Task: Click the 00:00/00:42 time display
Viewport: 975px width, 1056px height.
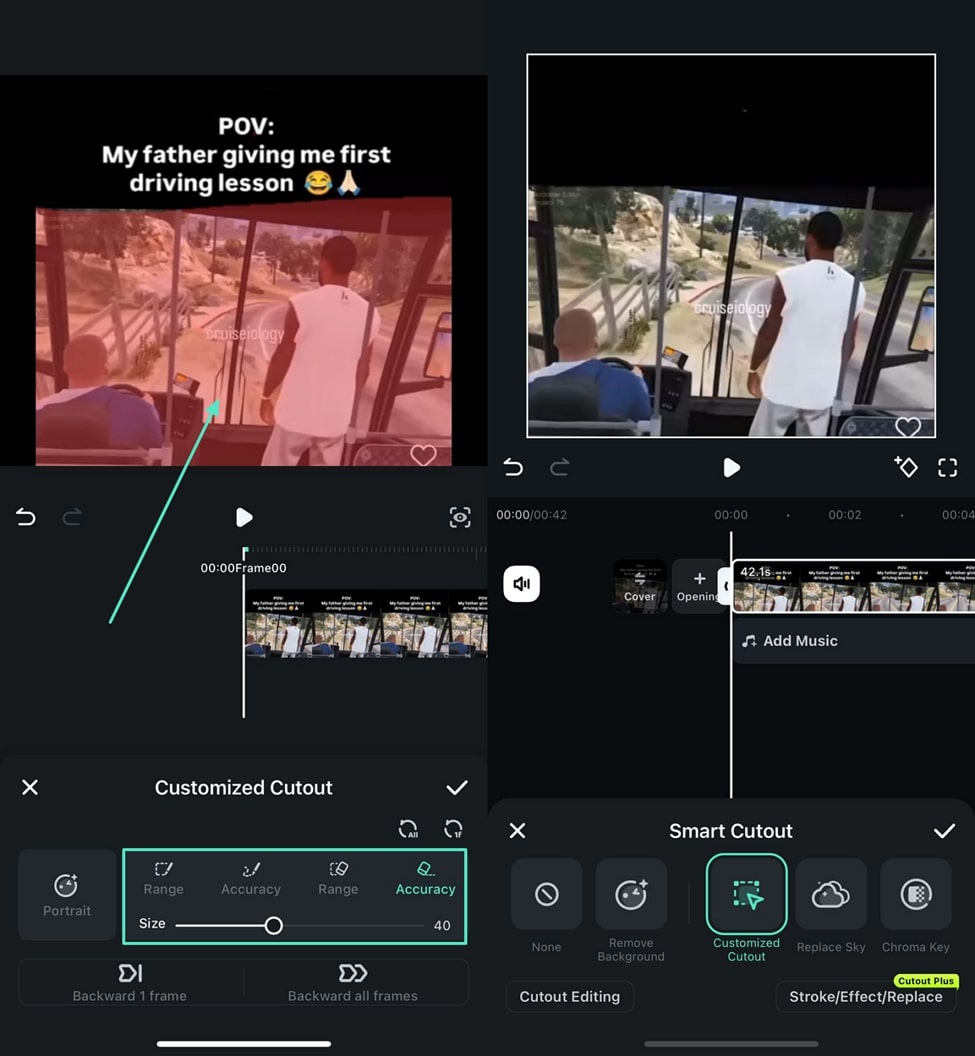Action: tap(531, 515)
